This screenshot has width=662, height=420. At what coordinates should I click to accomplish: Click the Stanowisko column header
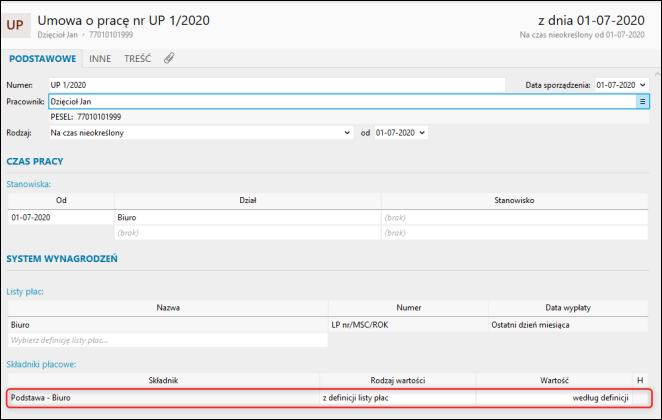click(x=514, y=200)
